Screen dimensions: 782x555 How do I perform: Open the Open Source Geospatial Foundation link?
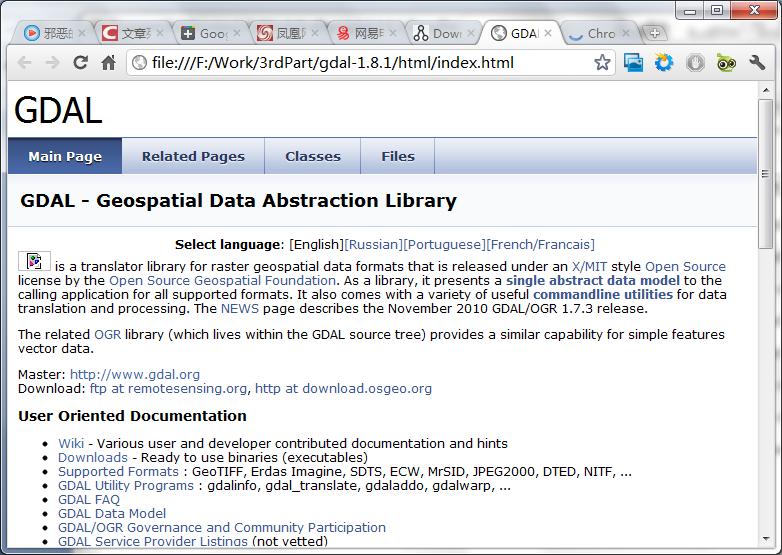[x=222, y=280]
